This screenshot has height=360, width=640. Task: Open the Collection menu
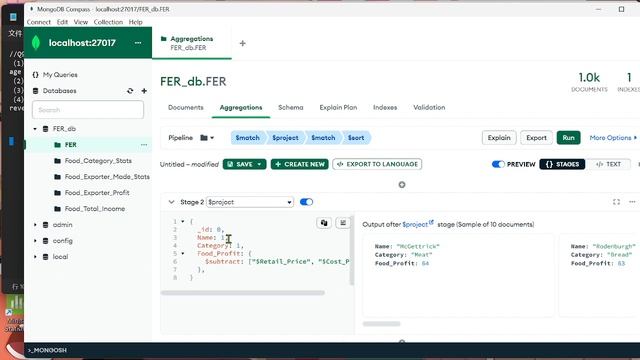(x=108, y=22)
